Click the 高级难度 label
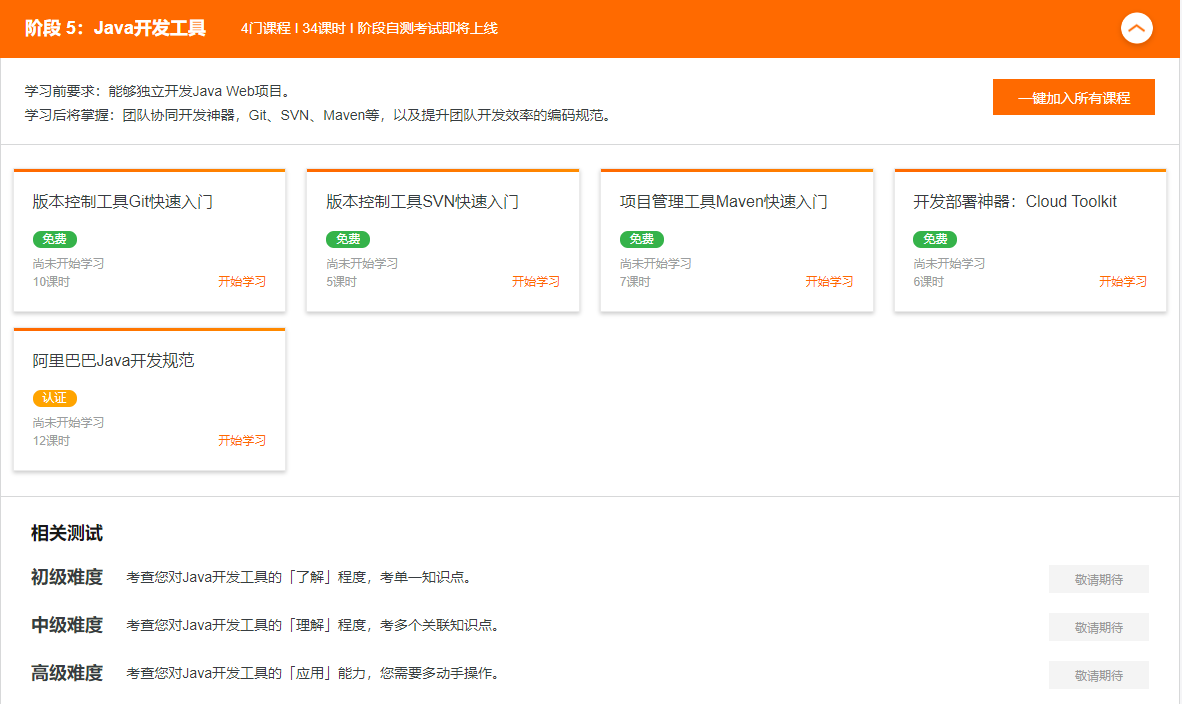The width and height of the screenshot is (1182, 704). point(67,673)
